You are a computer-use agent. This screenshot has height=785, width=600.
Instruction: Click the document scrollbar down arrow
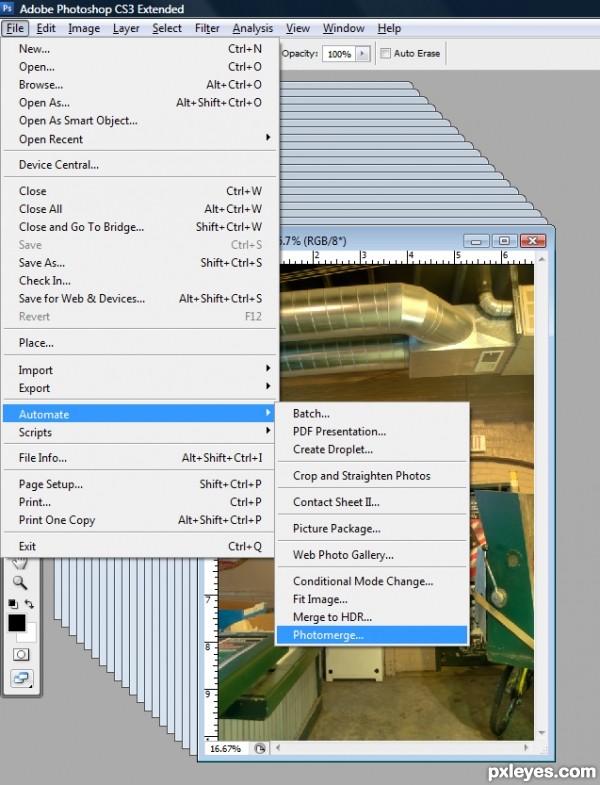(x=542, y=733)
